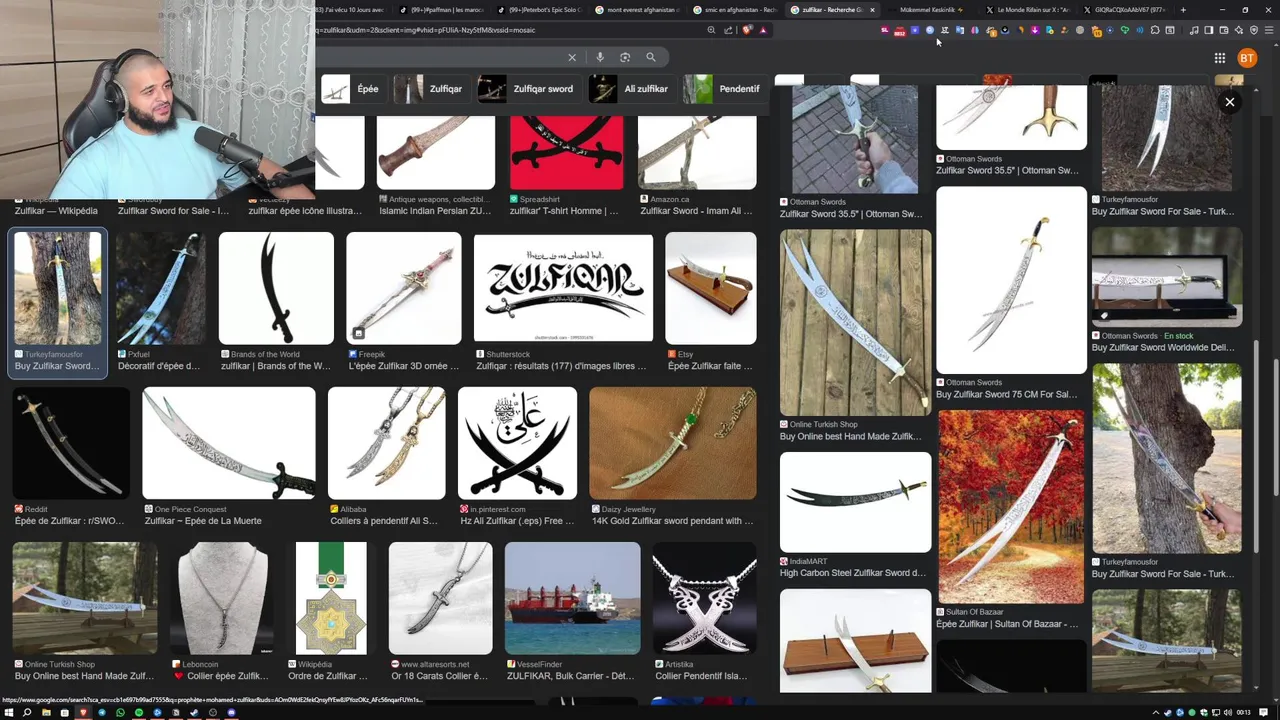The height and width of the screenshot is (720, 1280).
Task: Open File Explorer from taskbar
Action: (x=46, y=713)
